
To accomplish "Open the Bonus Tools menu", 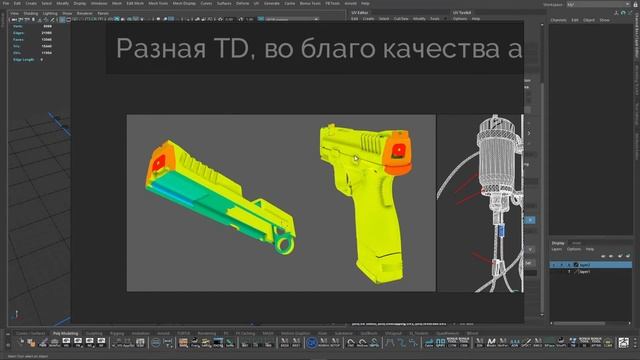I will (310, 3).
